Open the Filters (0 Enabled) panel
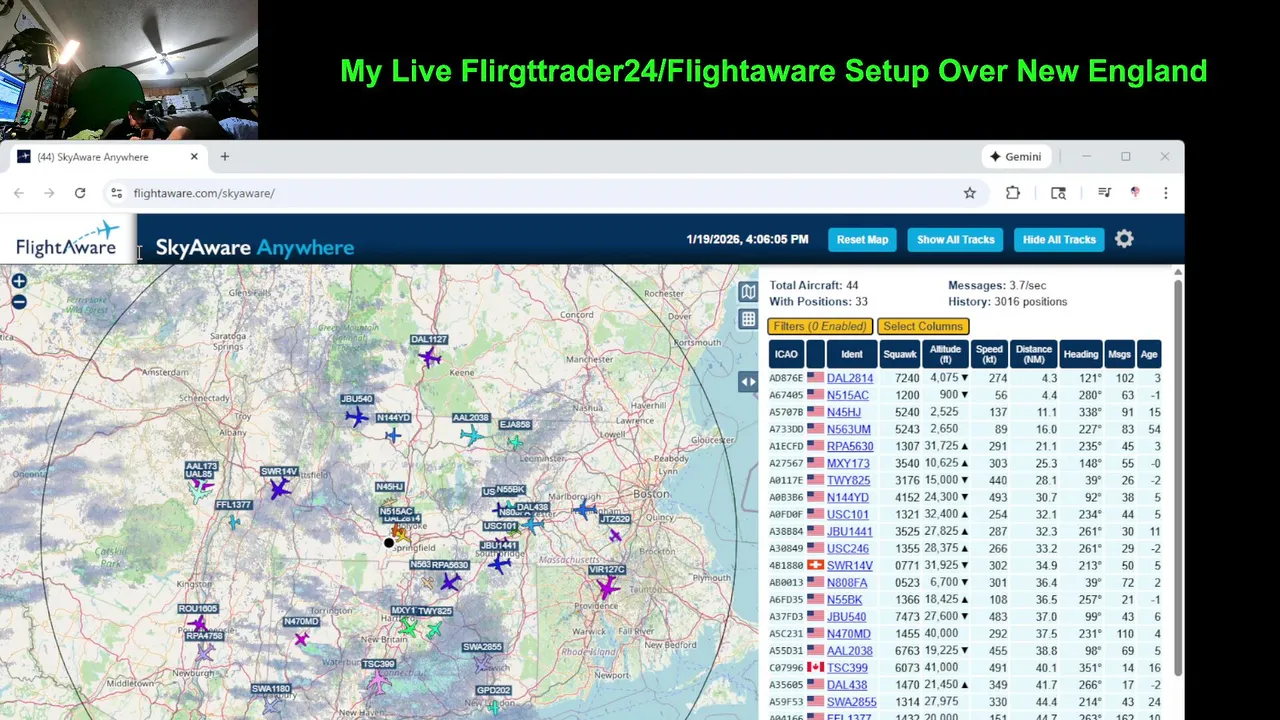Screen dimensions: 1280x720 tap(820, 326)
